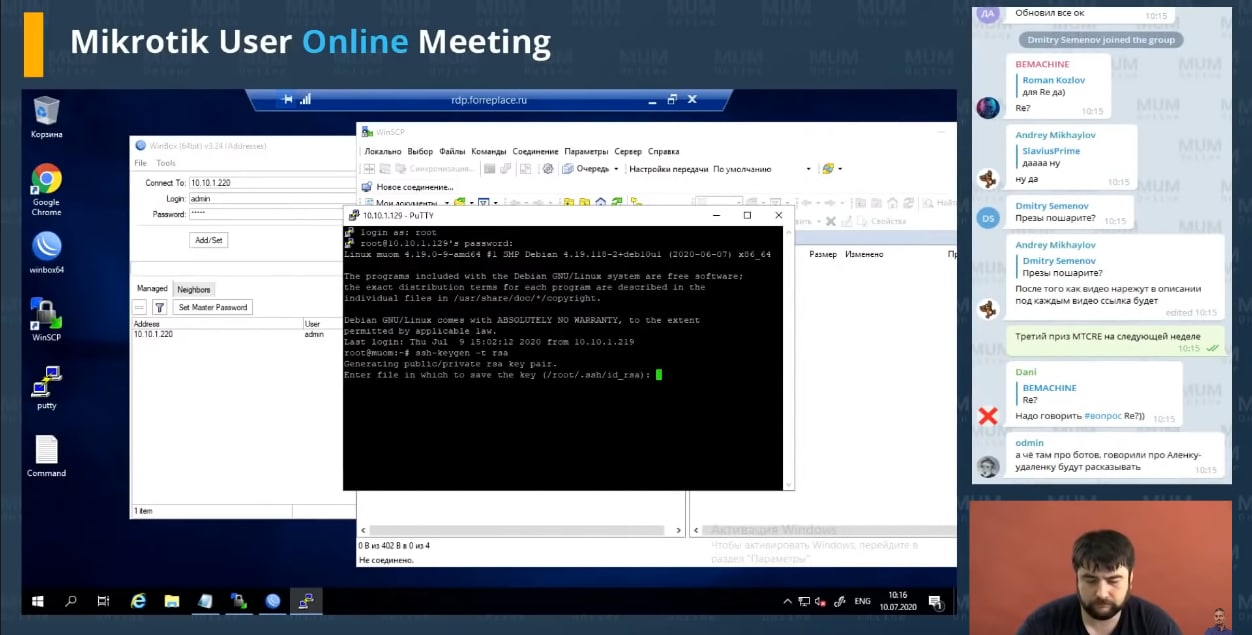Switch to the WinBox Managed tab
The height and width of the screenshot is (635, 1252).
(152, 289)
